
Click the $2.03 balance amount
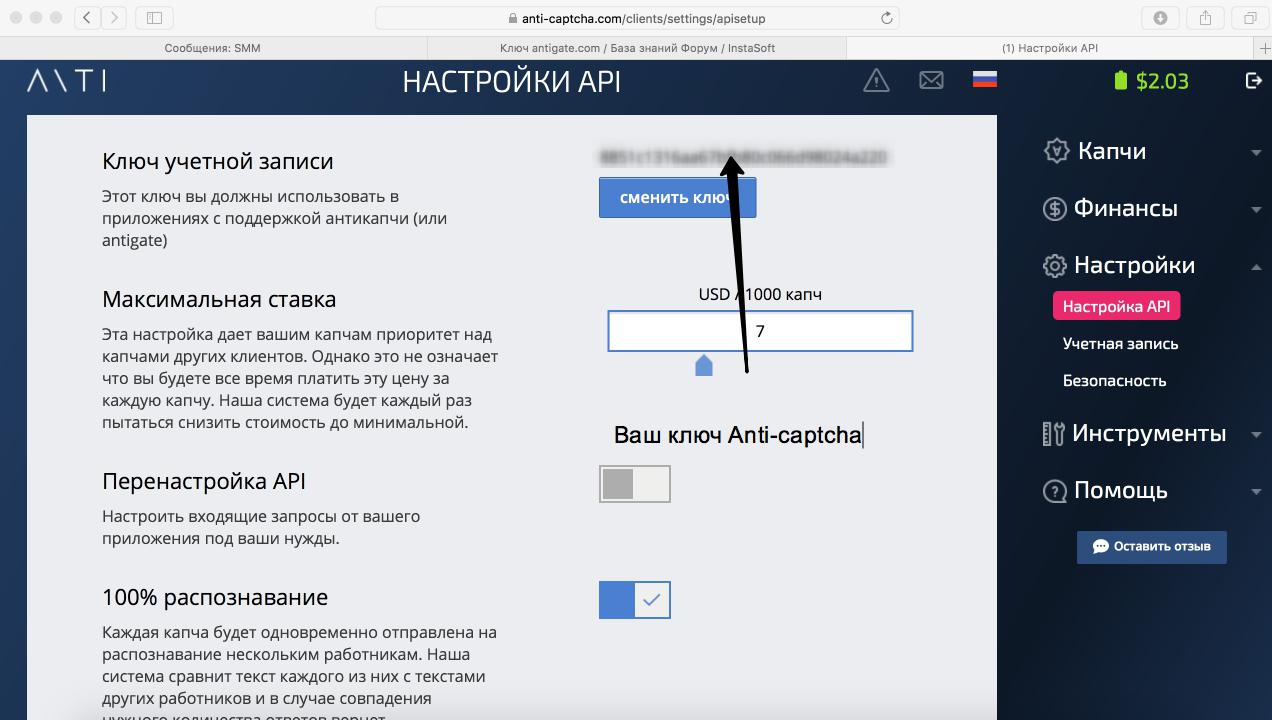coord(1162,81)
